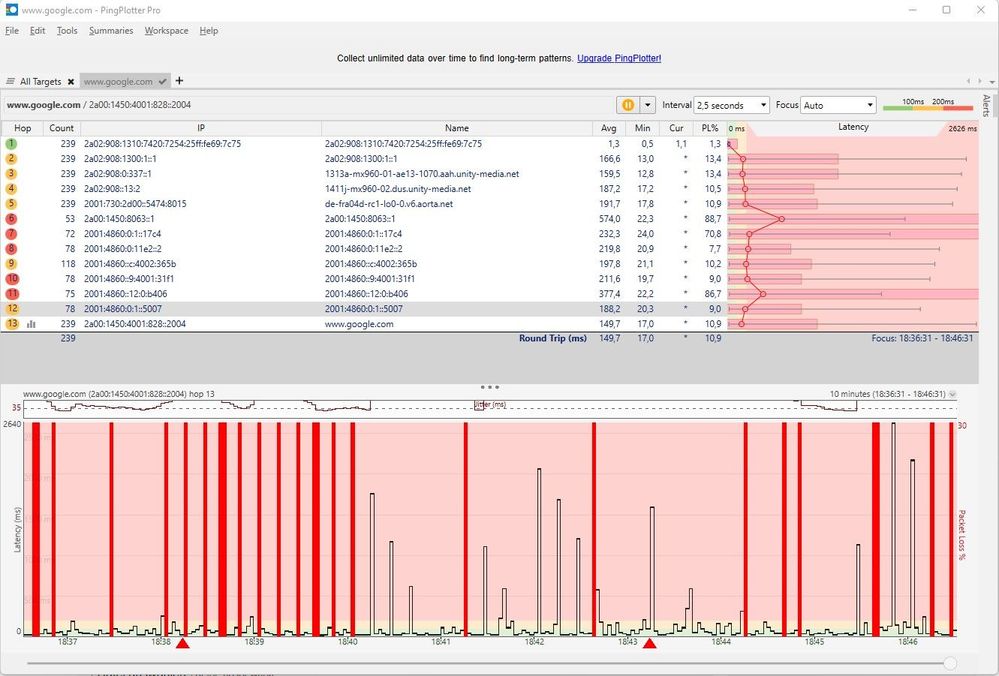Add a new target tab with plus
This screenshot has width=999, height=676.
[179, 80]
